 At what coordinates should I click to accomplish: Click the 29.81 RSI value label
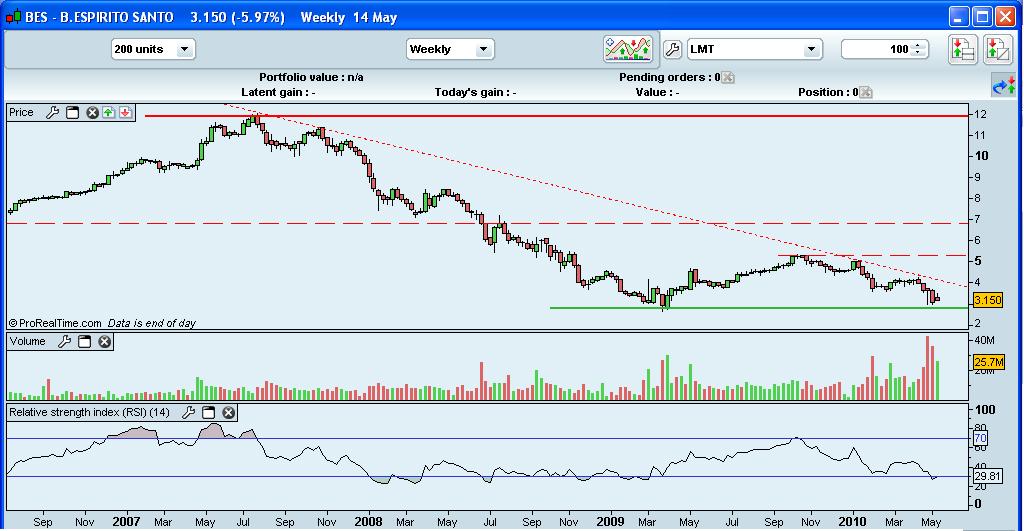[987, 476]
